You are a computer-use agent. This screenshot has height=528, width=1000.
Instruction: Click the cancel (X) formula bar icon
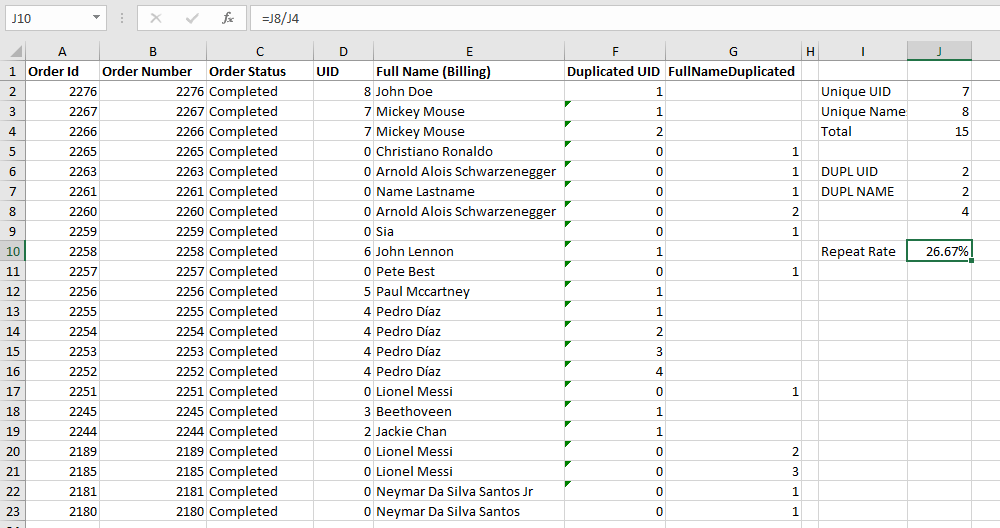click(x=156, y=18)
